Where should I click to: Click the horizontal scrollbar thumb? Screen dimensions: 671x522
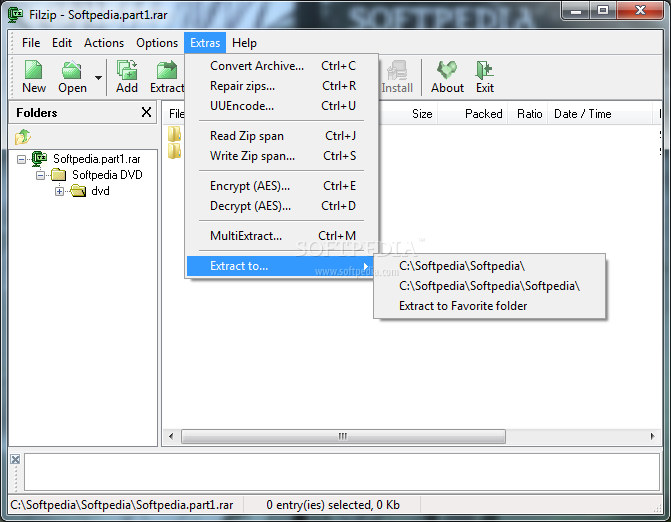point(343,436)
